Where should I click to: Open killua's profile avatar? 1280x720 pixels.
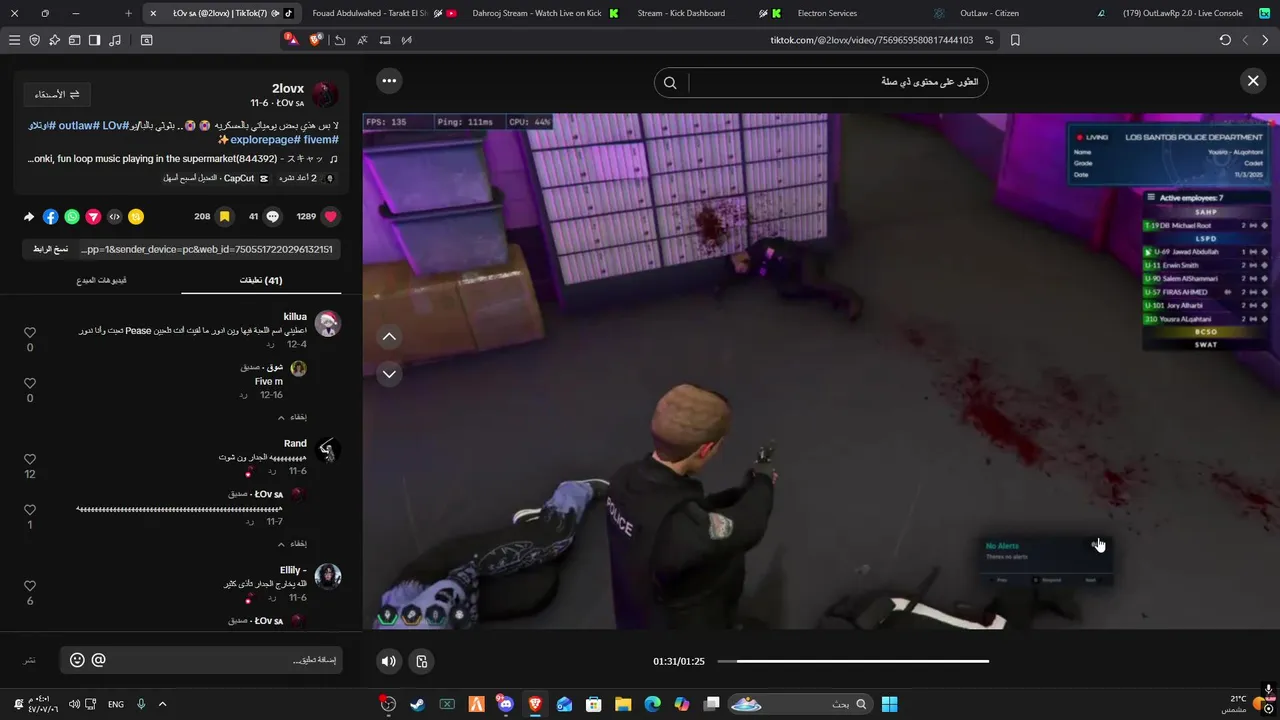(x=328, y=323)
